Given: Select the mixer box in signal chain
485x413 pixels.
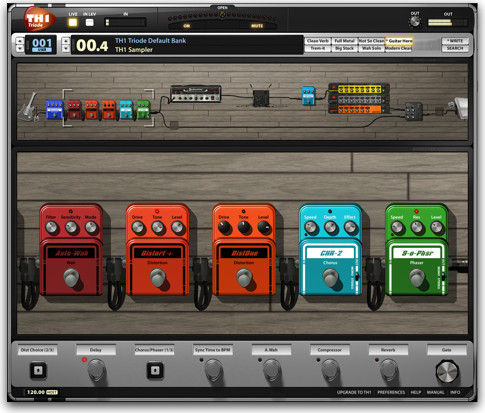Looking at the screenshot, I should pyautogui.click(x=414, y=111).
